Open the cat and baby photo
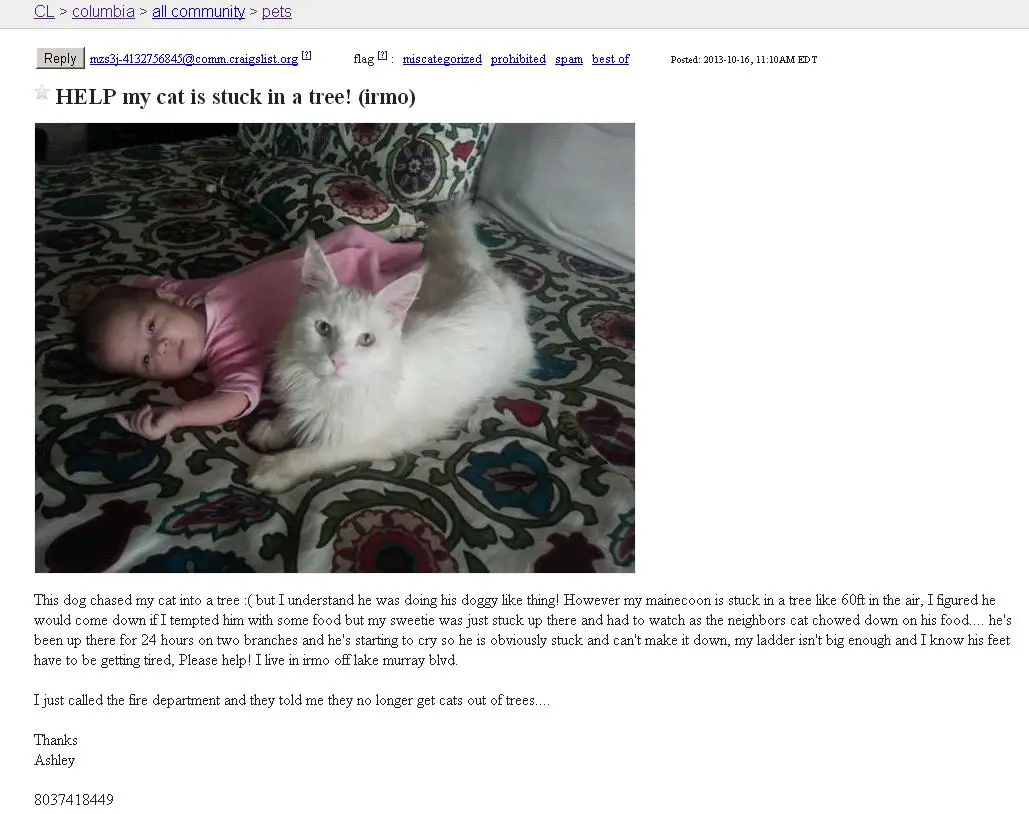 pos(335,348)
